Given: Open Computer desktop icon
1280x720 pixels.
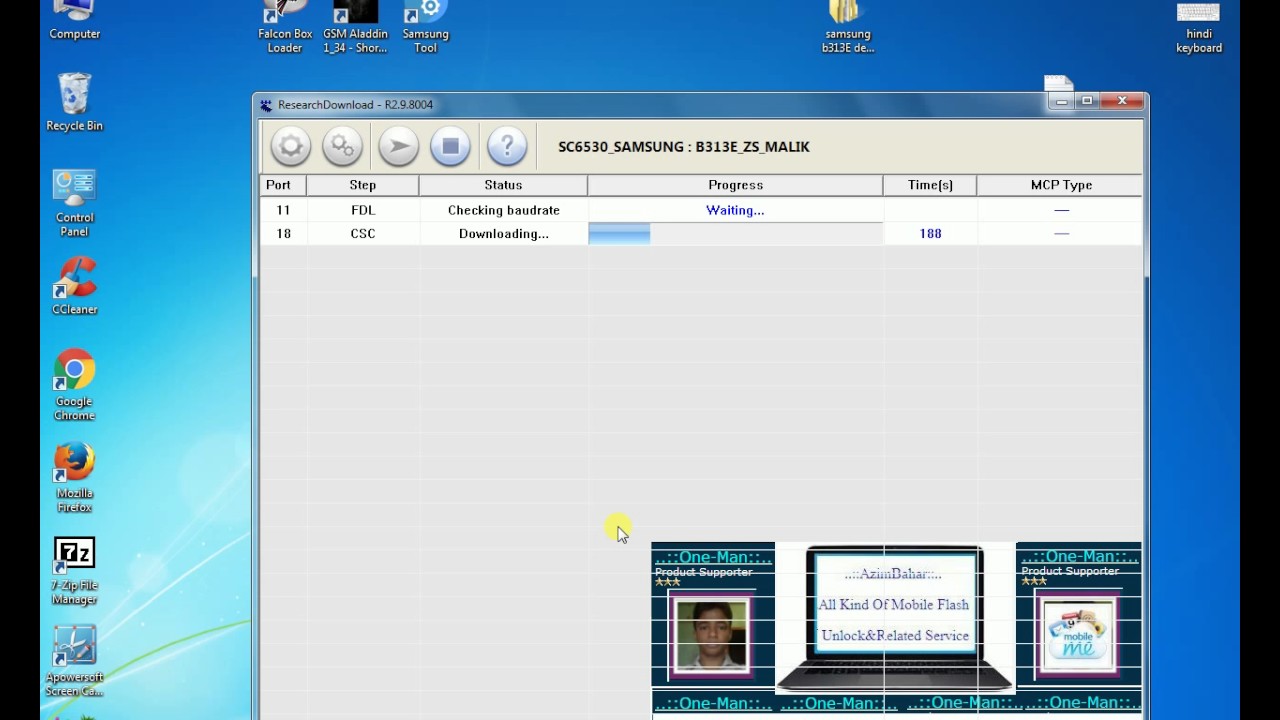Looking at the screenshot, I should click(x=75, y=20).
